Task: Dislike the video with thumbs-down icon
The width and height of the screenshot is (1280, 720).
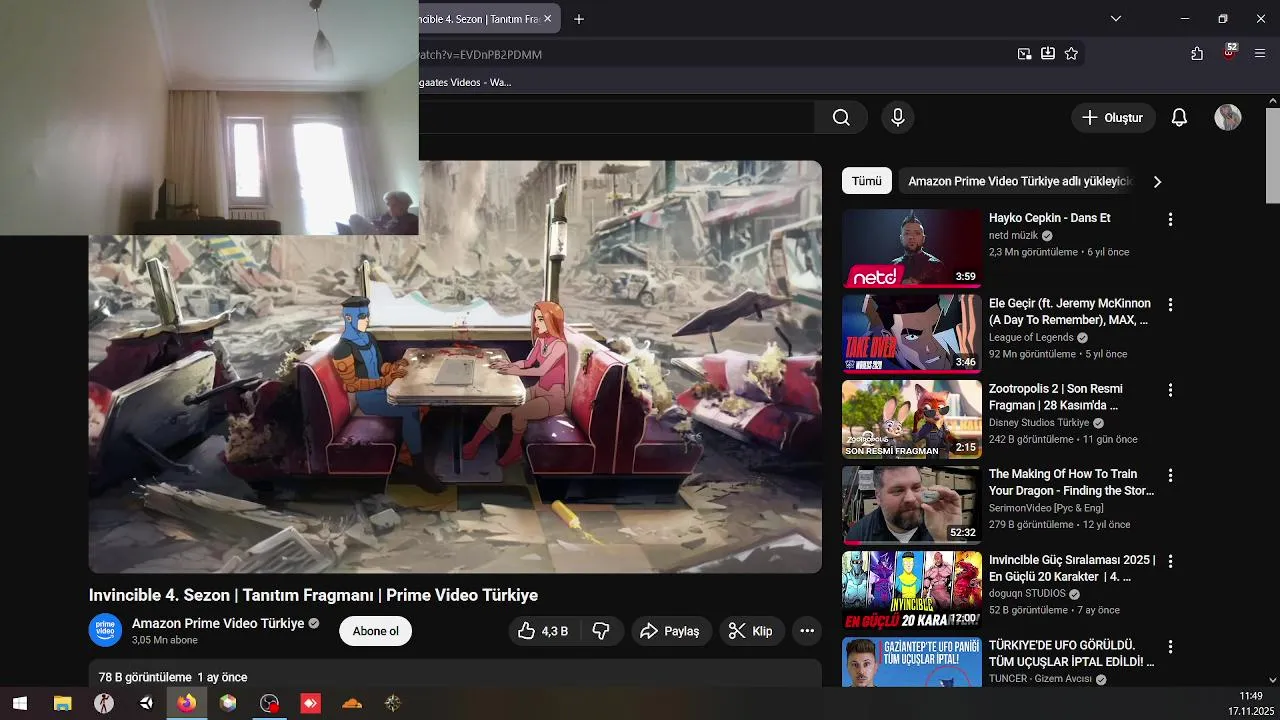Action: [601, 631]
